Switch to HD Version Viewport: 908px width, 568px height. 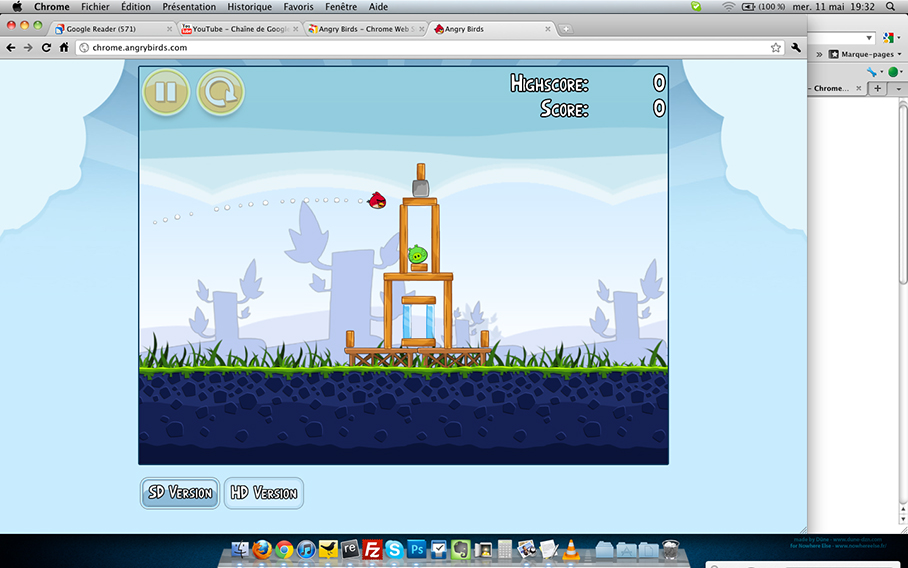pyautogui.click(x=263, y=493)
